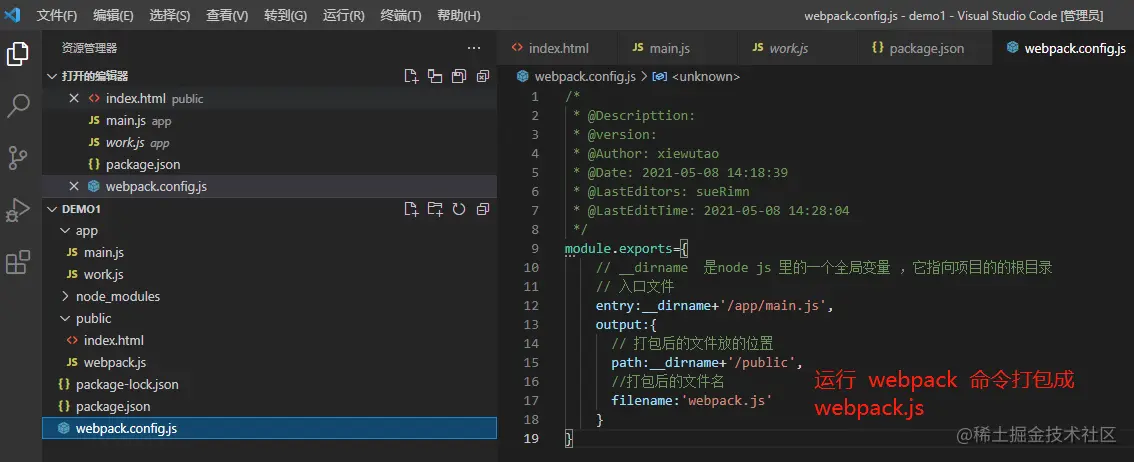Open index.html under public folder

pyautogui.click(x=269, y=340)
